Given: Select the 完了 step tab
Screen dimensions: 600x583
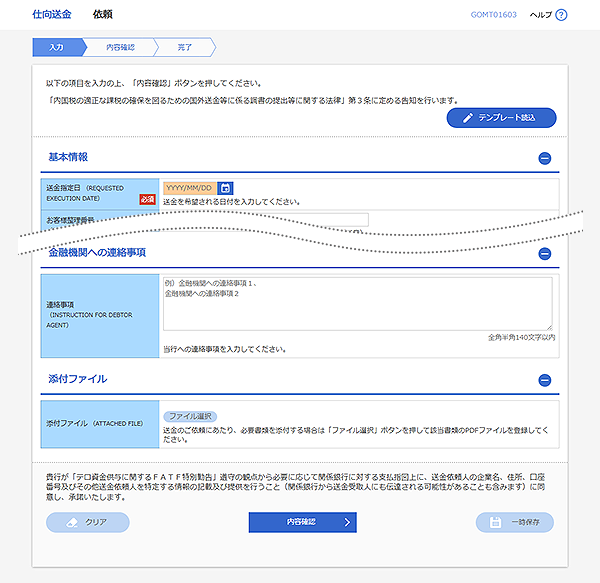Looking at the screenshot, I should coord(184,47).
